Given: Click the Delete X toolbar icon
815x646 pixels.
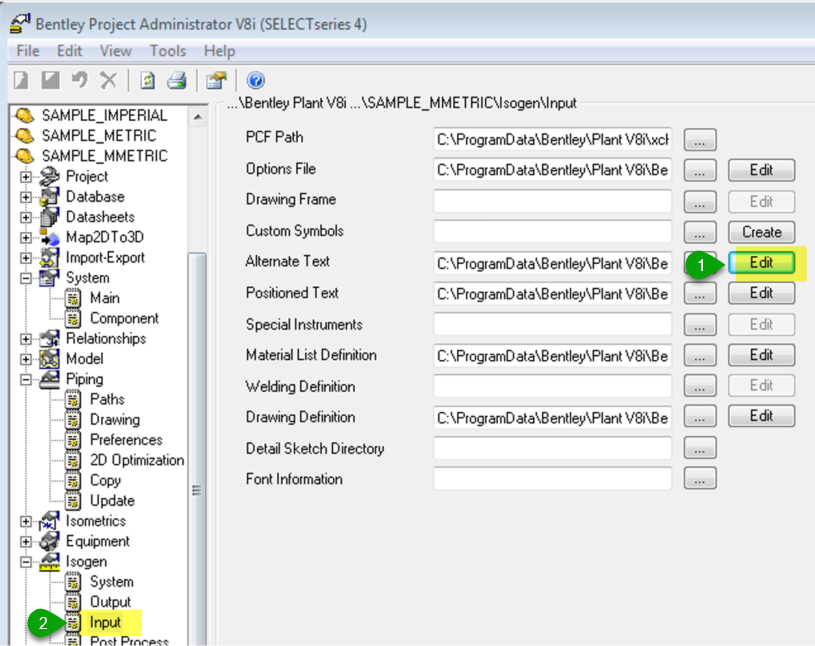Looking at the screenshot, I should 109,81.
